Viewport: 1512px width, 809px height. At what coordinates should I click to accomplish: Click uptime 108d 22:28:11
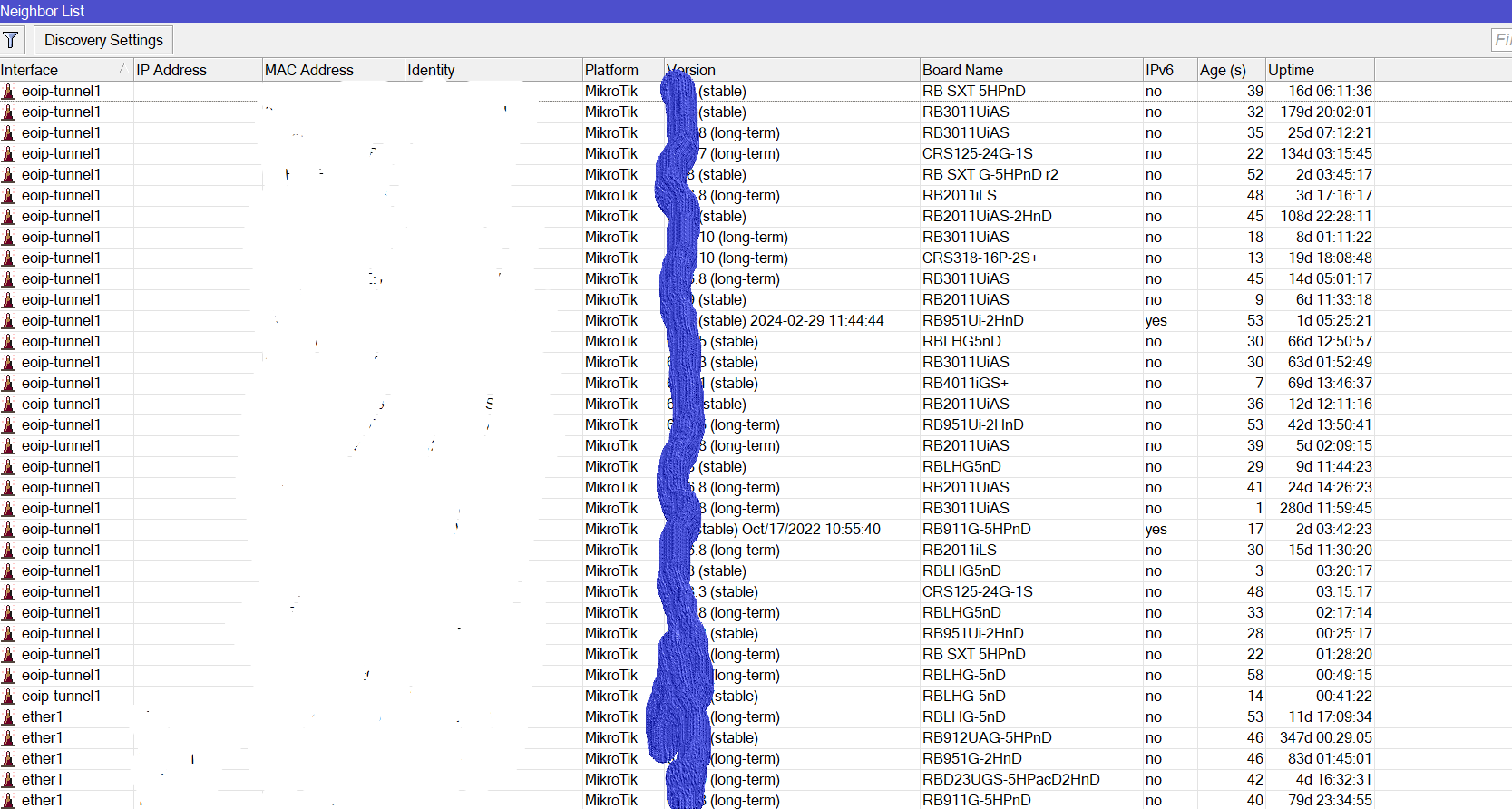[x=1326, y=216]
